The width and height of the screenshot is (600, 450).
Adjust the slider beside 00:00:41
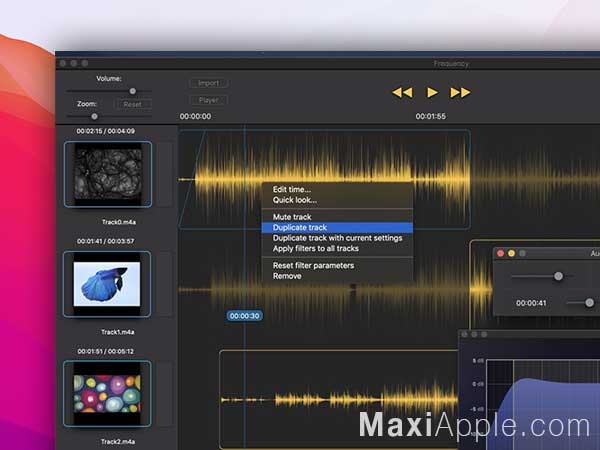coord(589,303)
